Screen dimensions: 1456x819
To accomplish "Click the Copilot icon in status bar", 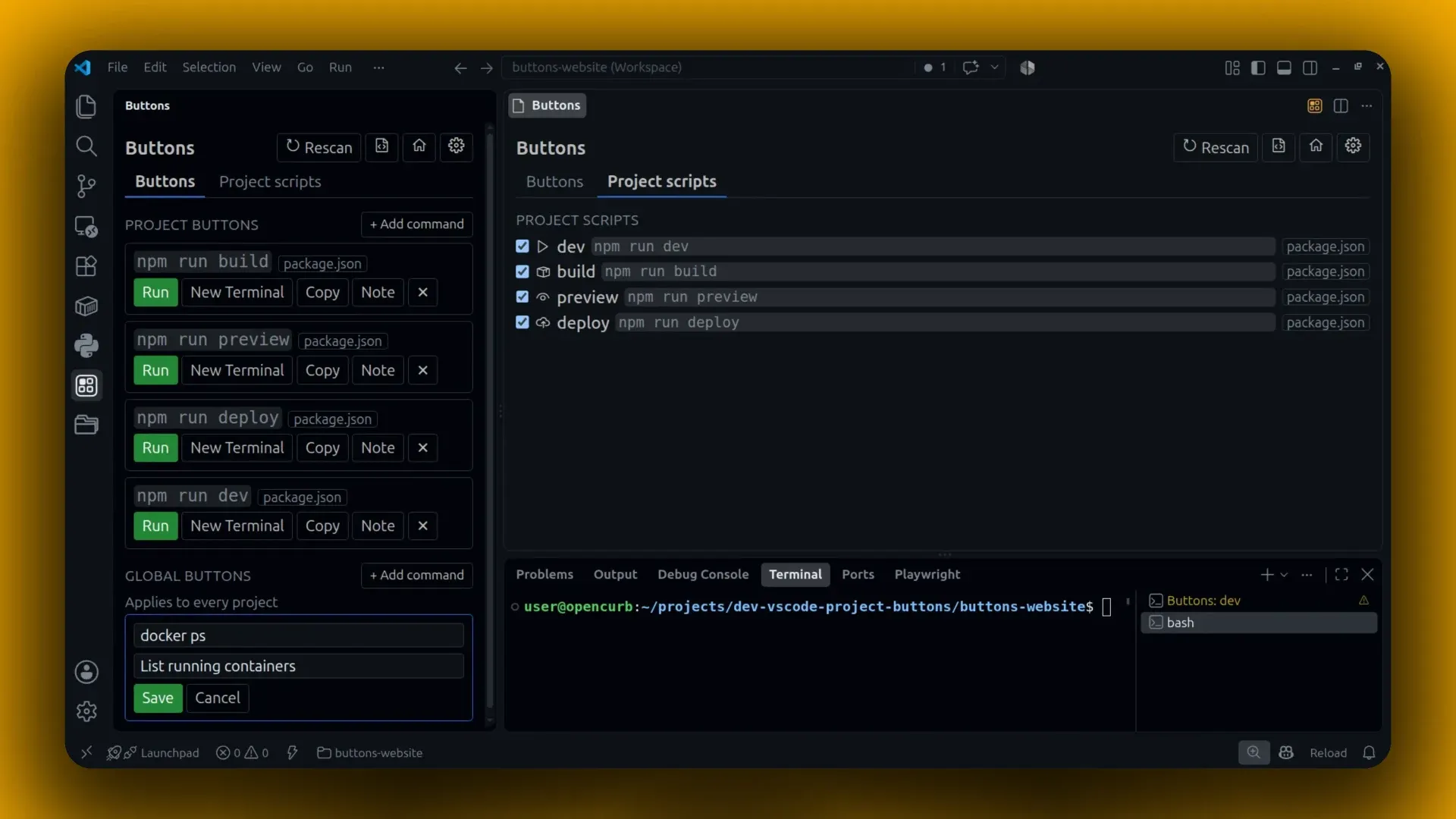I will click(1286, 753).
